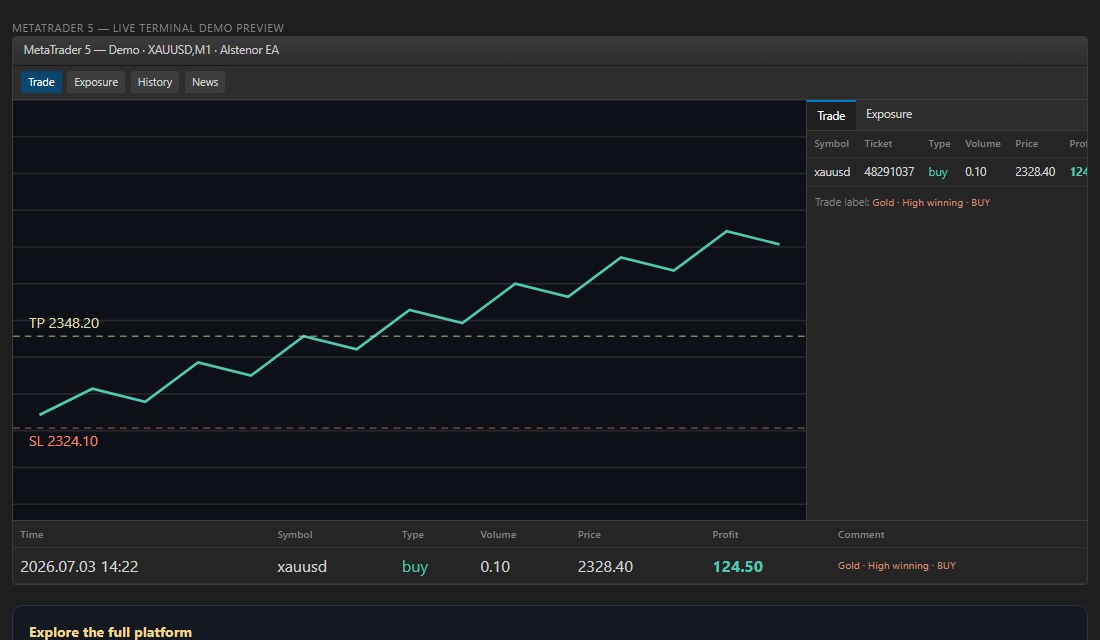Click the Price column header in right panel
1100x640 pixels.
click(1026, 144)
